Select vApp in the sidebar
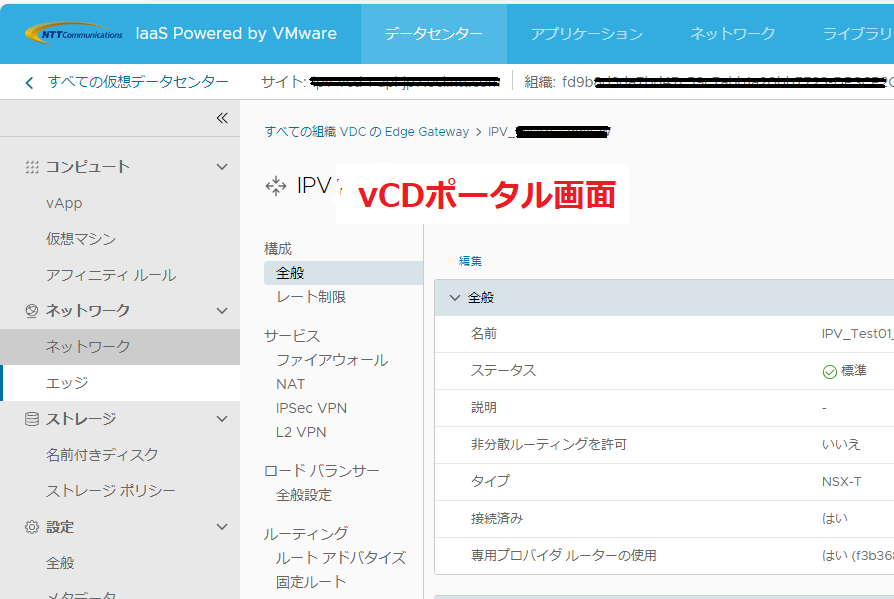 tap(64, 203)
